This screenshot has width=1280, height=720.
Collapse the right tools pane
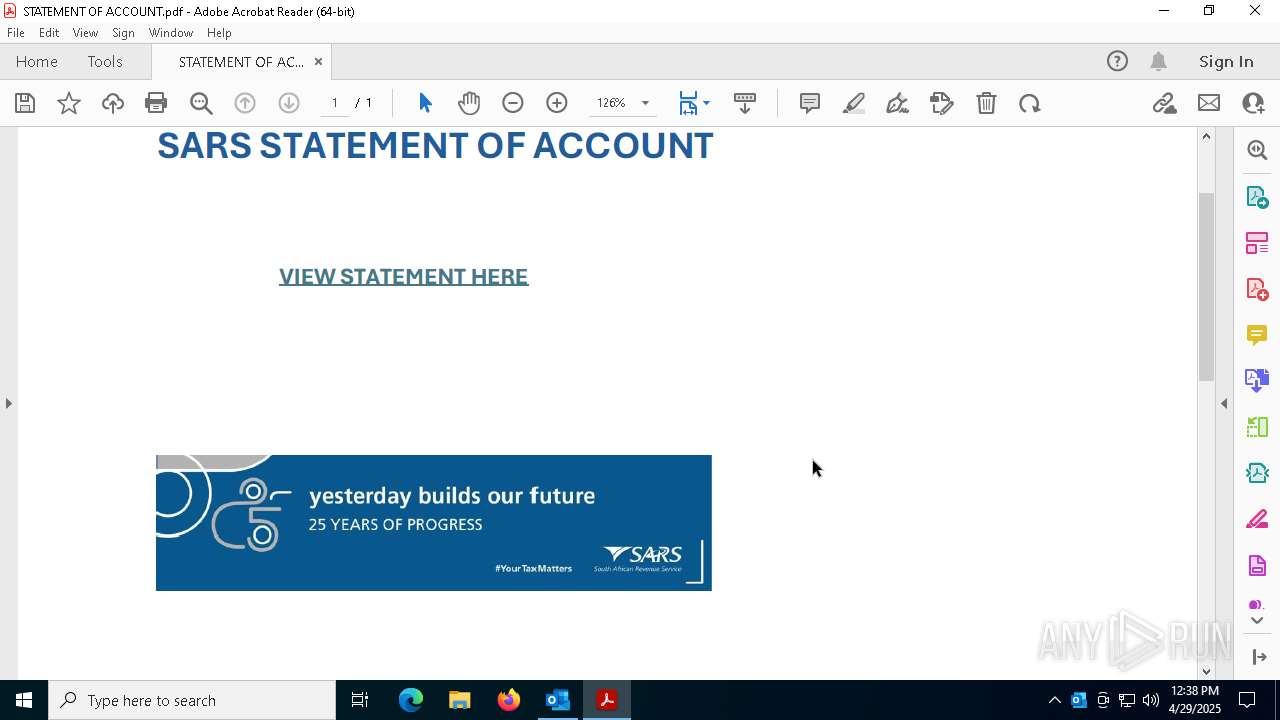[x=1224, y=403]
